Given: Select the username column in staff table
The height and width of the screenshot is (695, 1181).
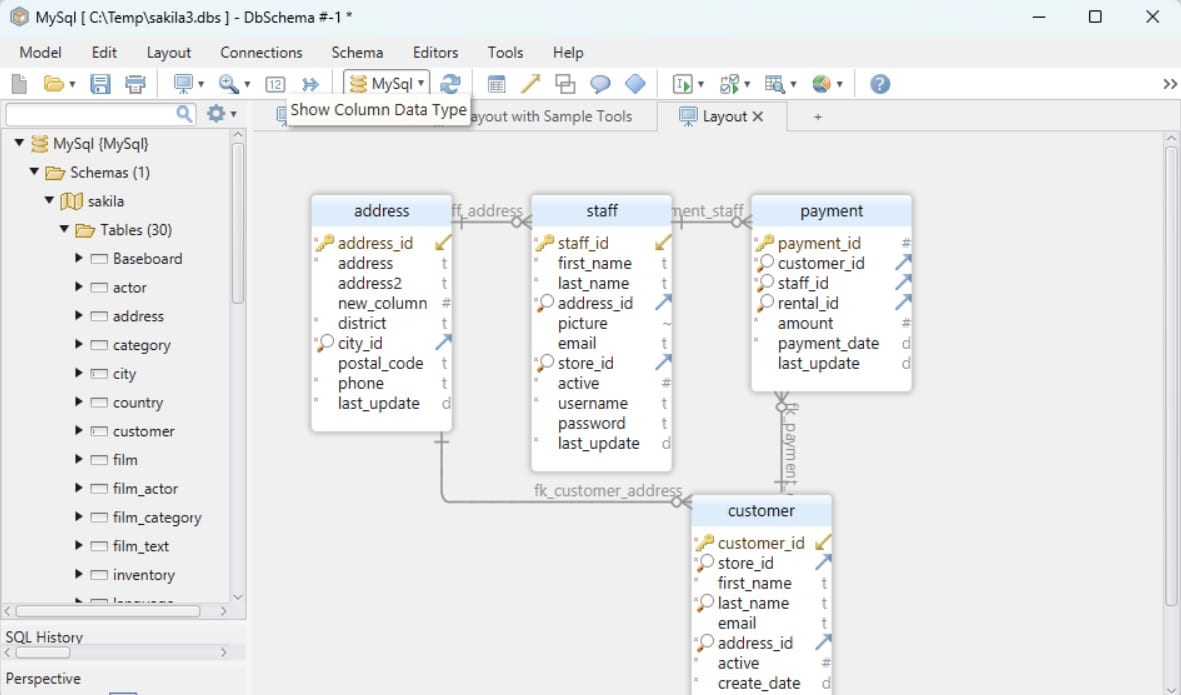Looking at the screenshot, I should click(x=593, y=403).
